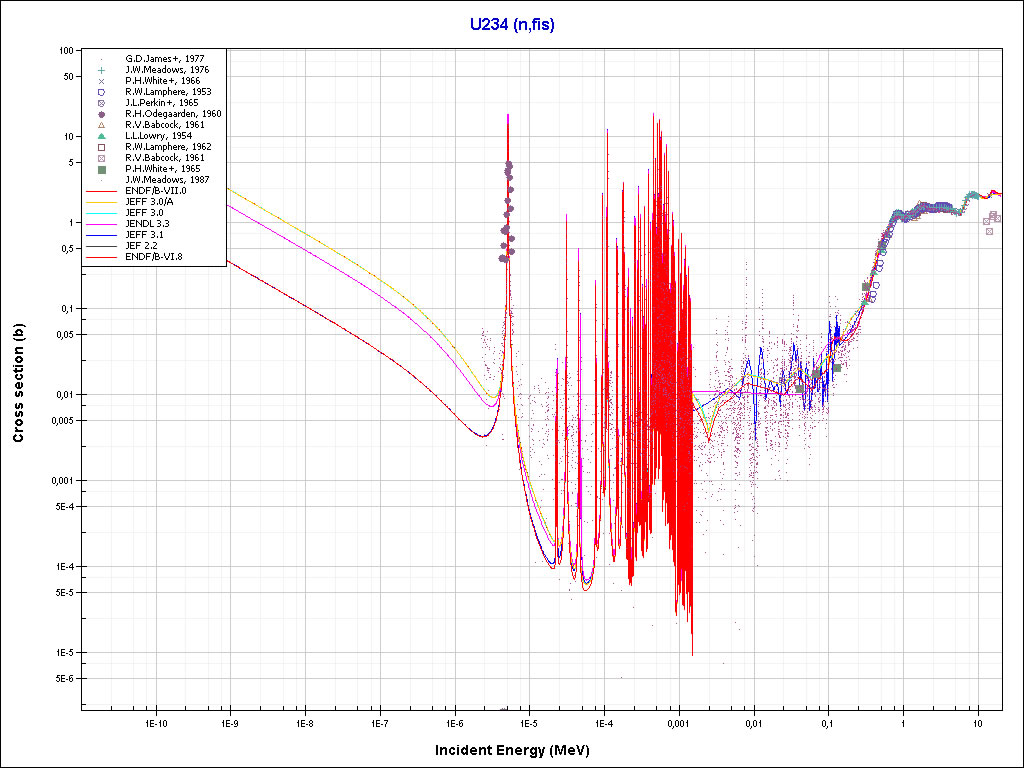Select the crossed circle marker for J.L.Perkin+ 1965
1024x768 pixels.
pos(101,103)
